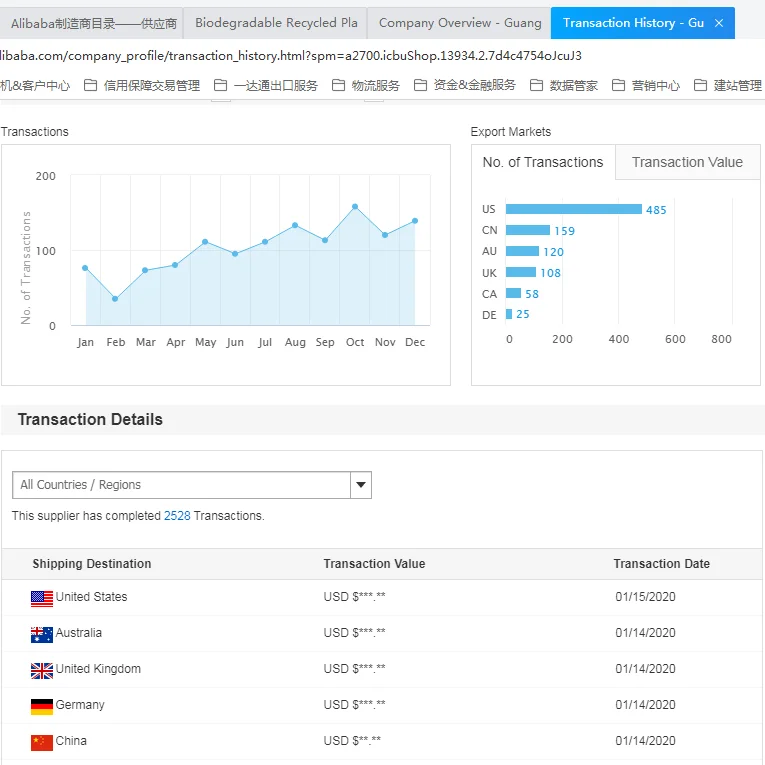Click the United States flag icon

(x=42, y=598)
